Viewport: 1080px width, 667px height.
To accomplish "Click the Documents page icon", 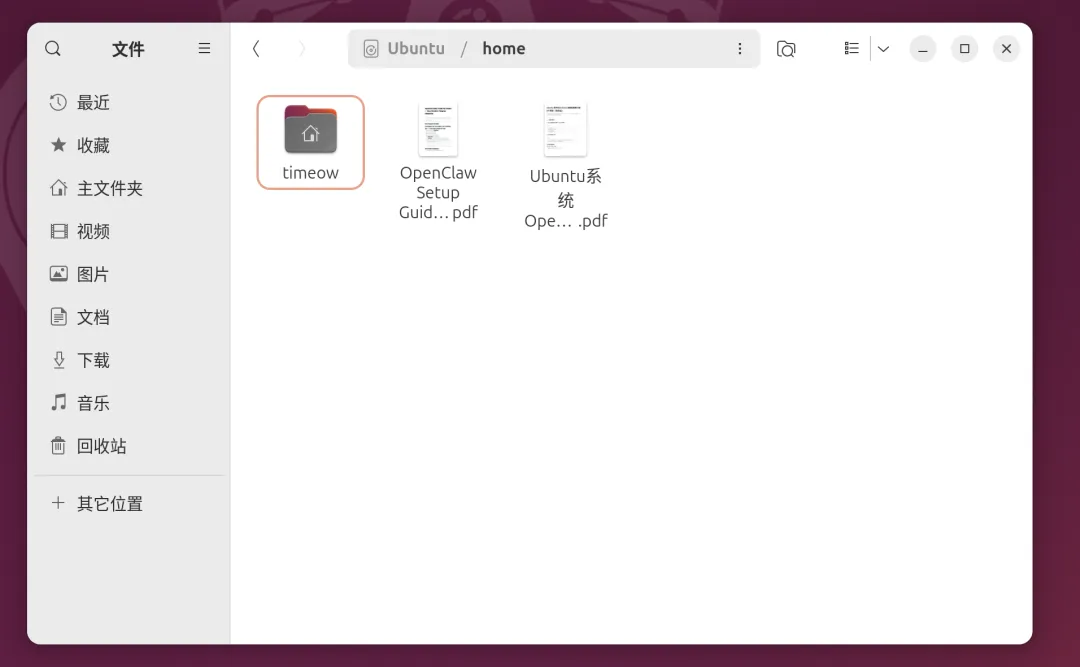I will 59,317.
